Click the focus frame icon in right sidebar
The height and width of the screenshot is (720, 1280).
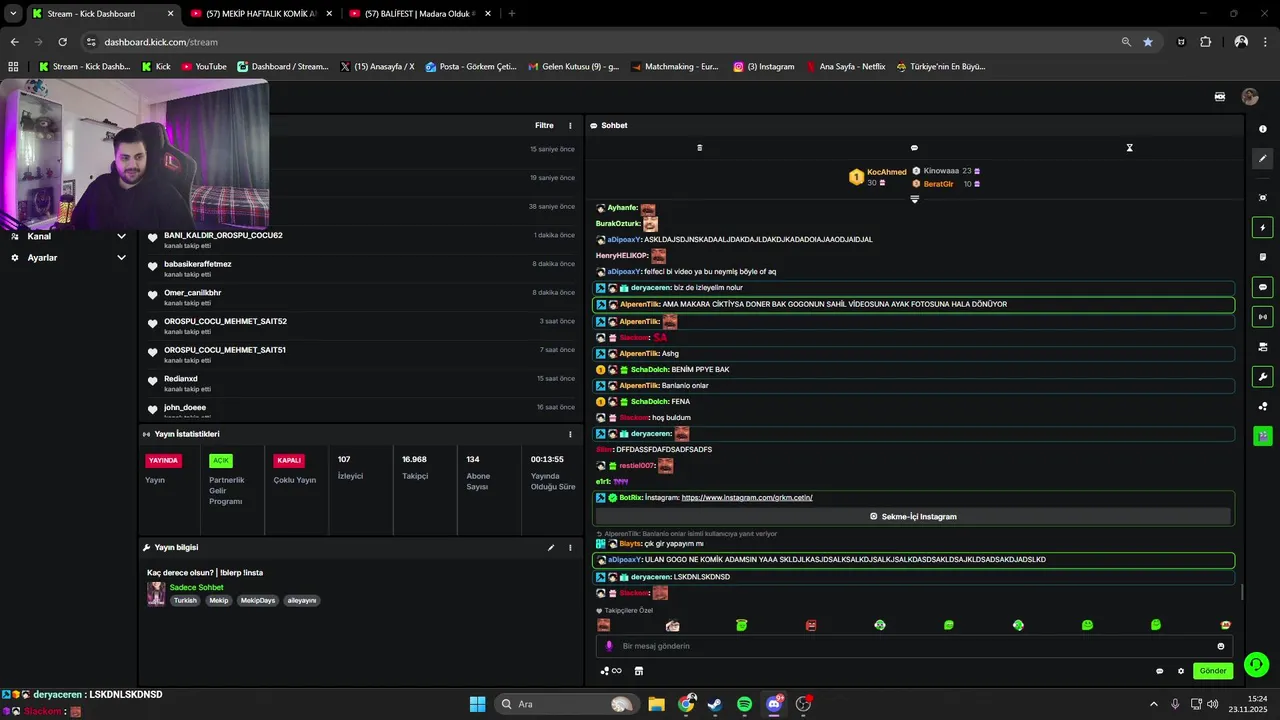(1263, 198)
